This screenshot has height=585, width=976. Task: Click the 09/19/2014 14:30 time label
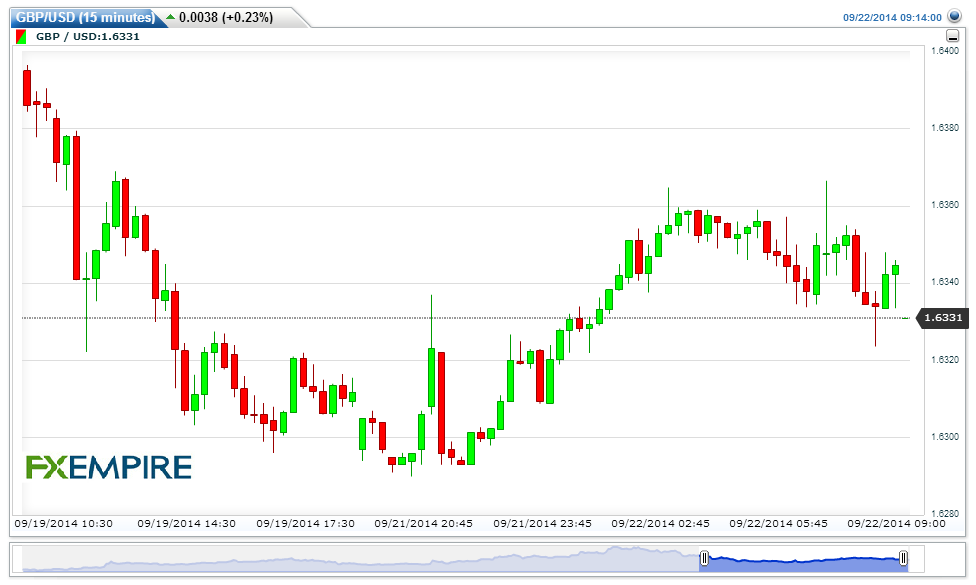(187, 524)
